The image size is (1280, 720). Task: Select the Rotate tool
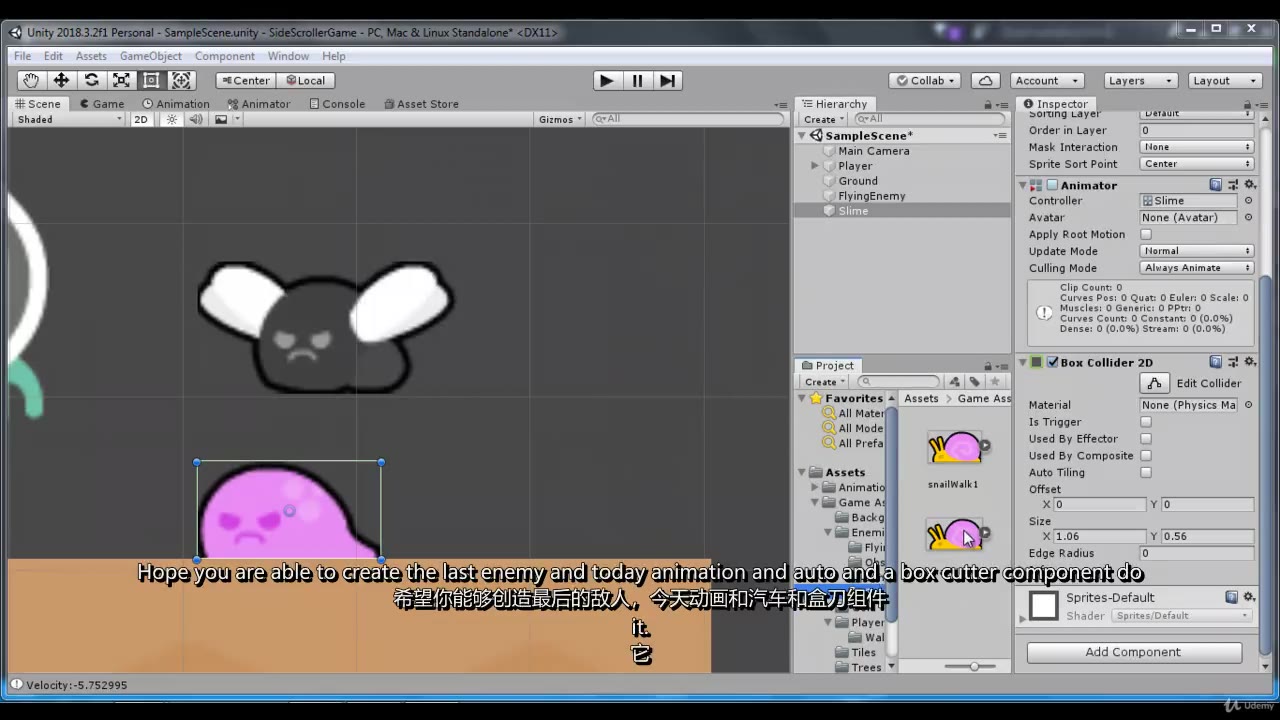coord(91,80)
